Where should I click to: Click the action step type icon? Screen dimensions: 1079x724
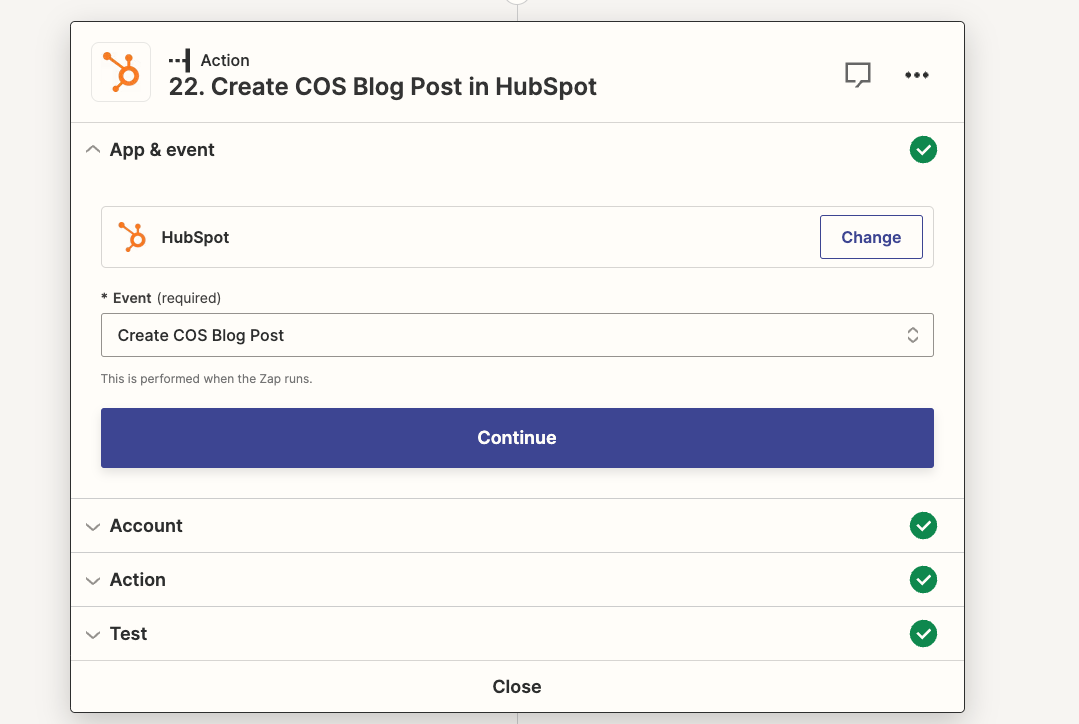(x=180, y=61)
